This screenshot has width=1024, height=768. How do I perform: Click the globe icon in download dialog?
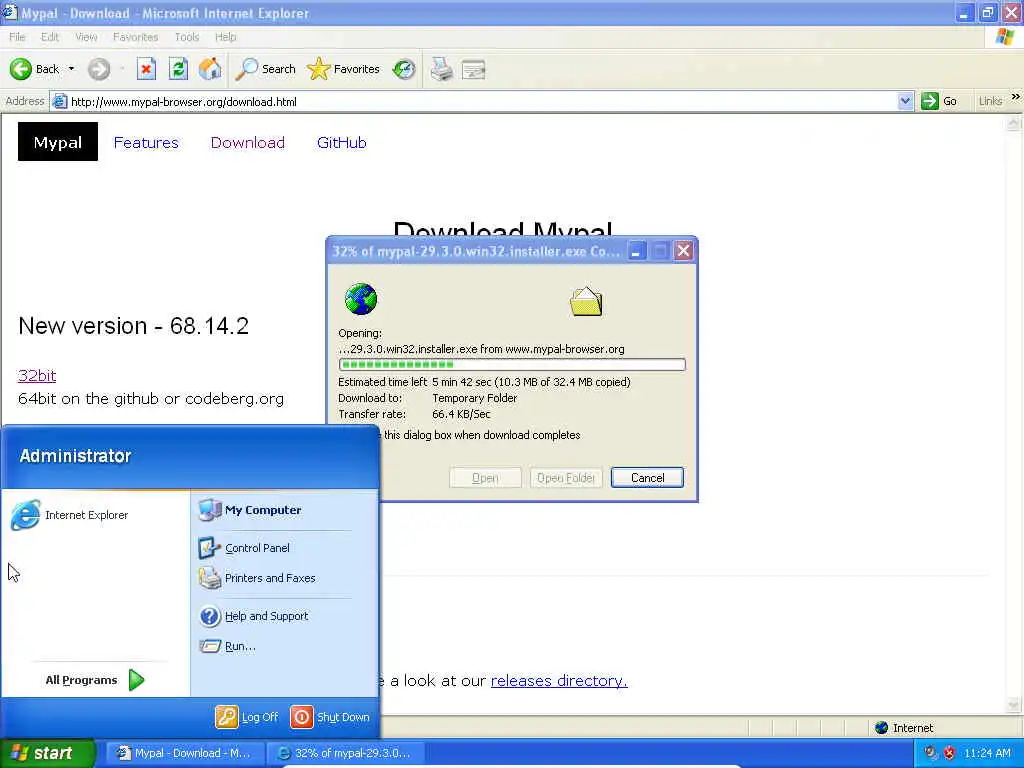coord(360,299)
